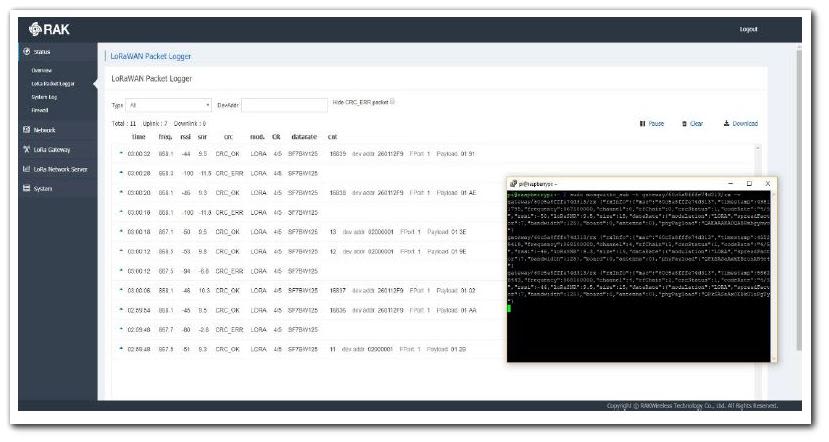Expand the 03:00:12 CRC_ERR packet row
The height and width of the screenshot is (442, 829).
121,271
